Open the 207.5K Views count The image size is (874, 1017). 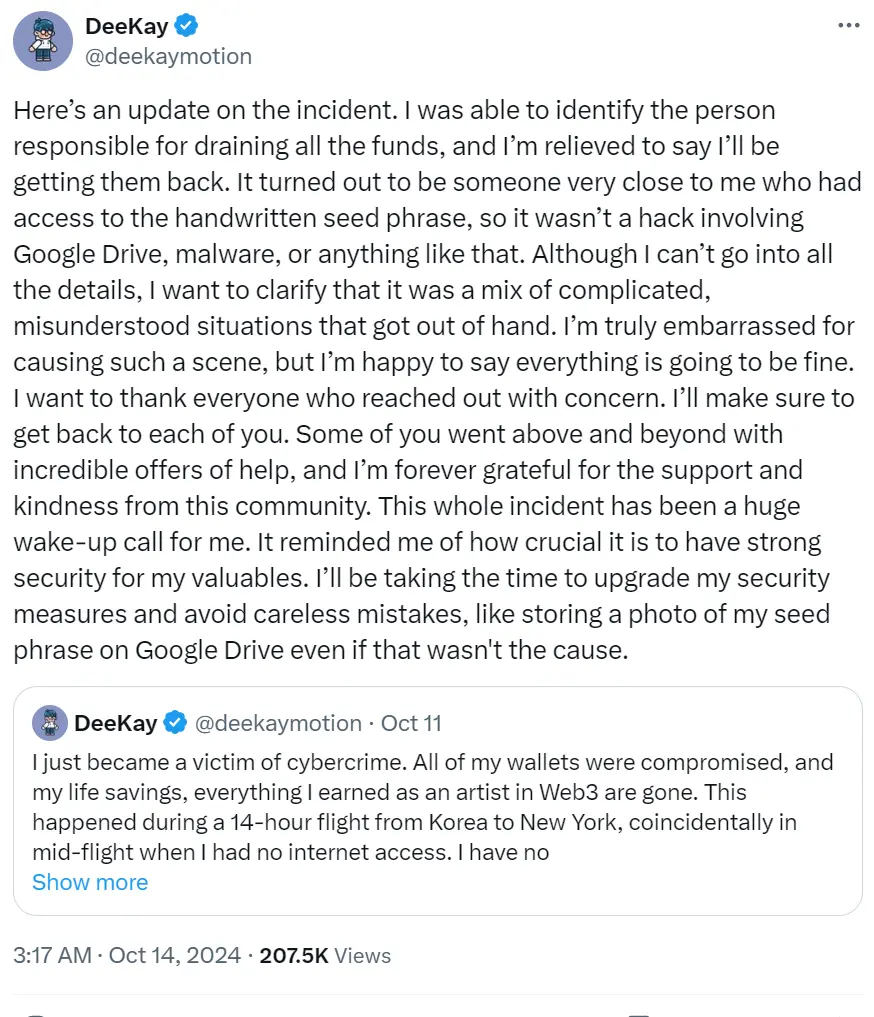click(325, 955)
